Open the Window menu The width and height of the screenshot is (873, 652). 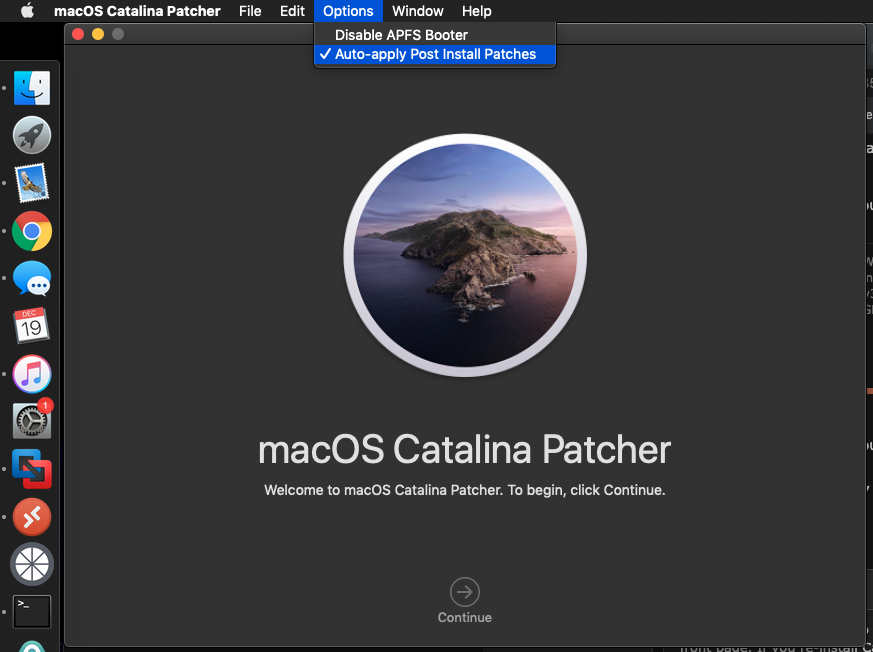pos(418,11)
